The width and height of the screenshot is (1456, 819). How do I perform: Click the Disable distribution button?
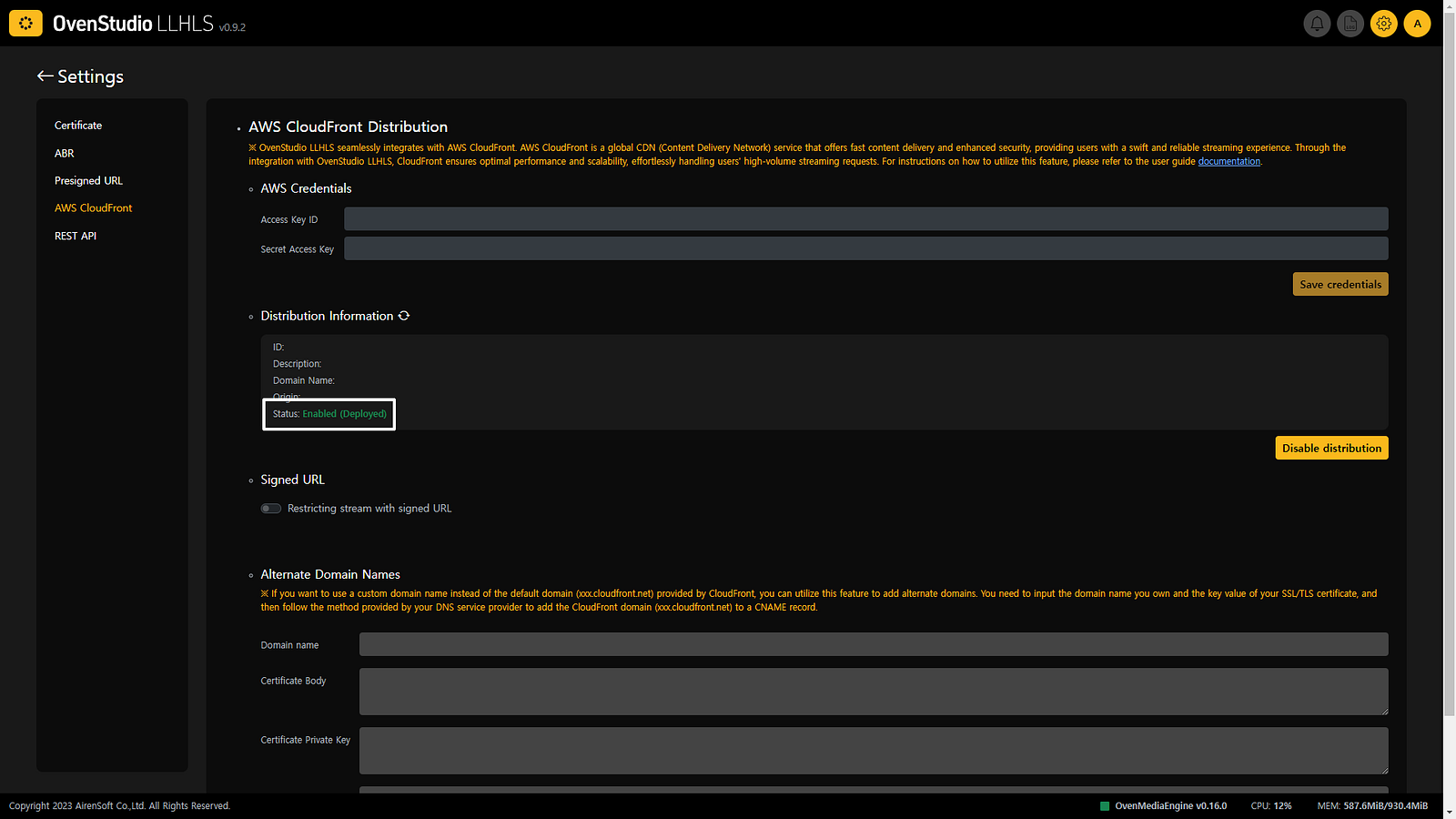click(x=1331, y=448)
